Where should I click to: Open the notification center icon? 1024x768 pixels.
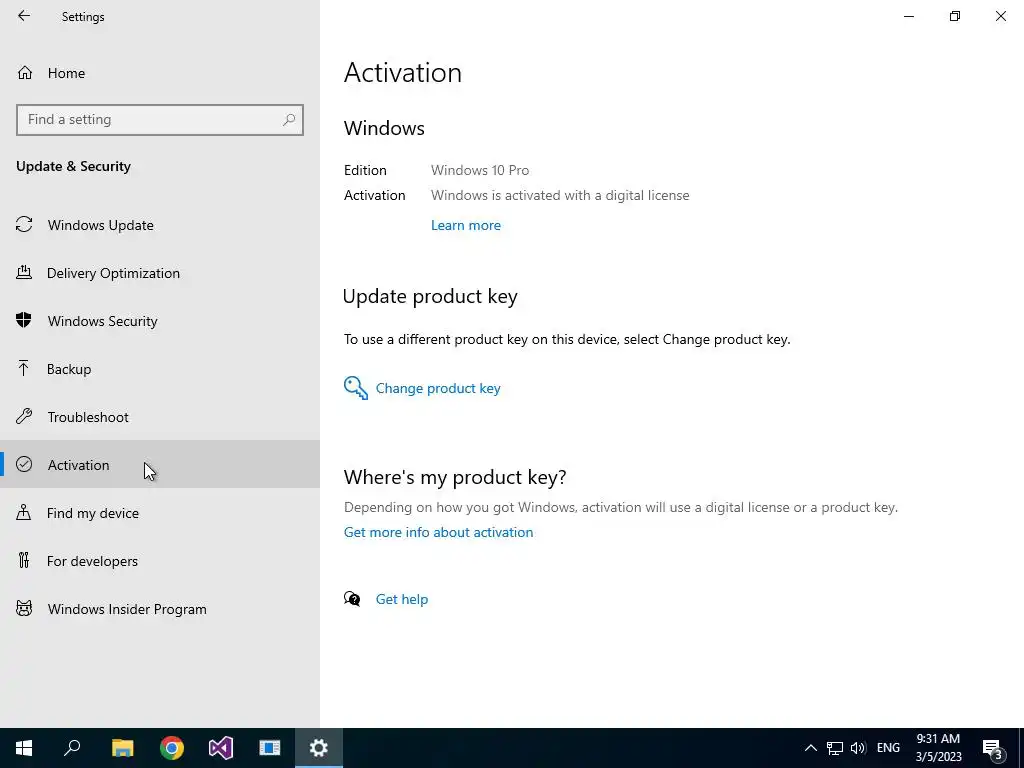tap(993, 748)
